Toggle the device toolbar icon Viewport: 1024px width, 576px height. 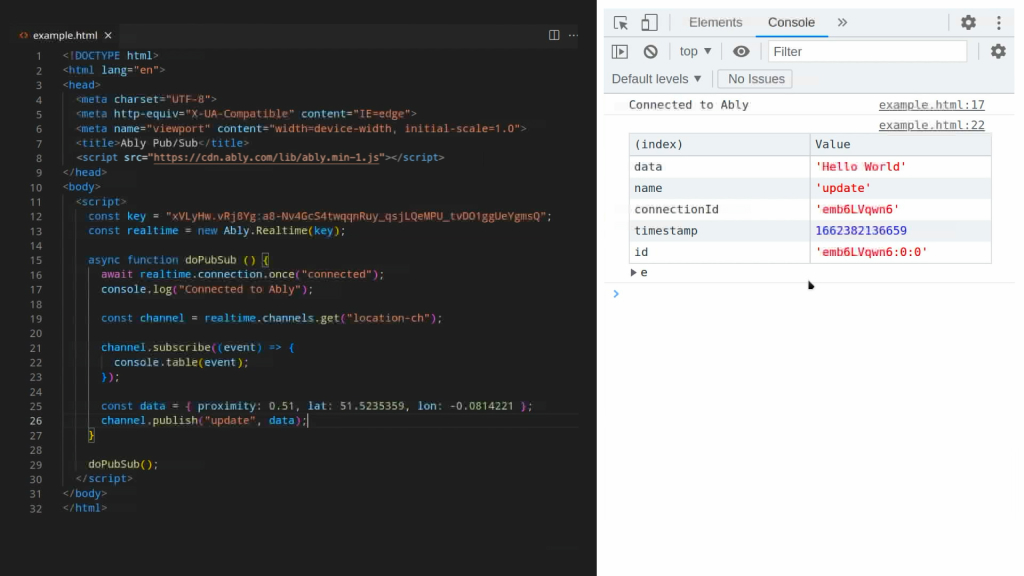[x=649, y=23]
